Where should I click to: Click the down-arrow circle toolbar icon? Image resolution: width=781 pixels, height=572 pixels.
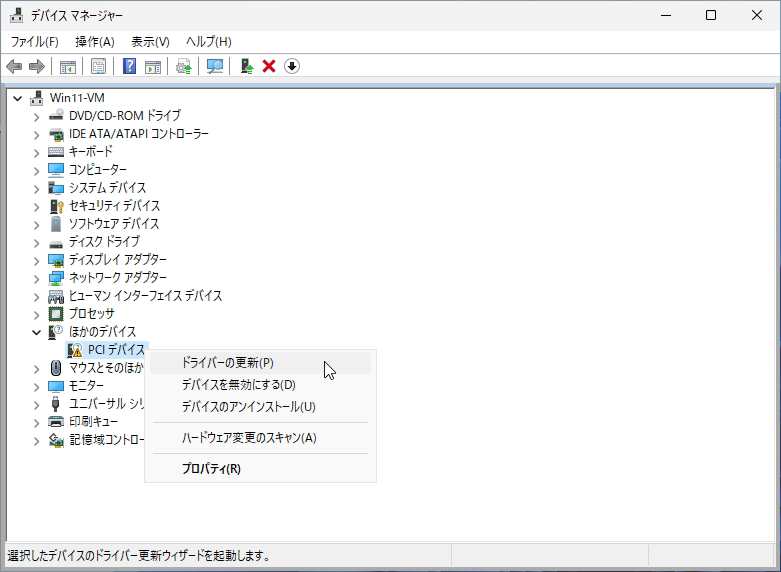(292, 66)
